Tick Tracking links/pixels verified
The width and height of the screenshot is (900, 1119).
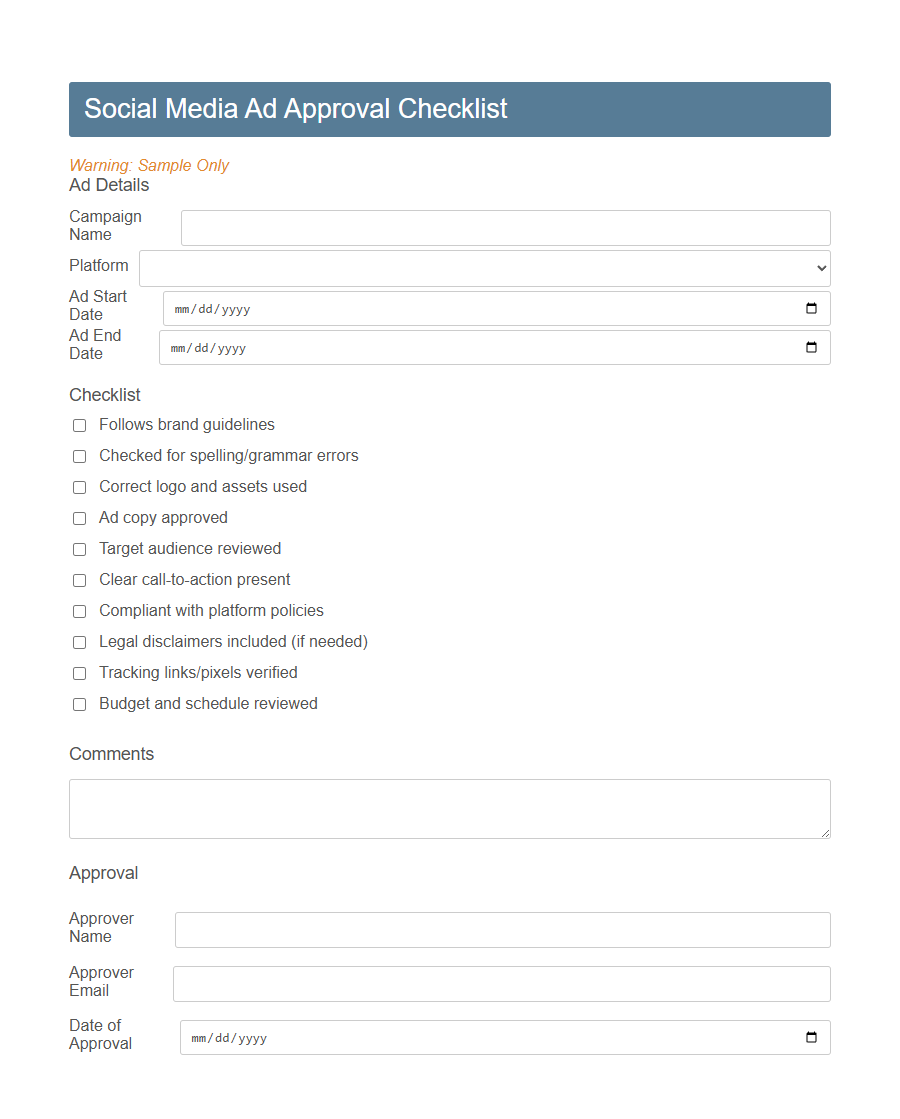click(x=79, y=673)
